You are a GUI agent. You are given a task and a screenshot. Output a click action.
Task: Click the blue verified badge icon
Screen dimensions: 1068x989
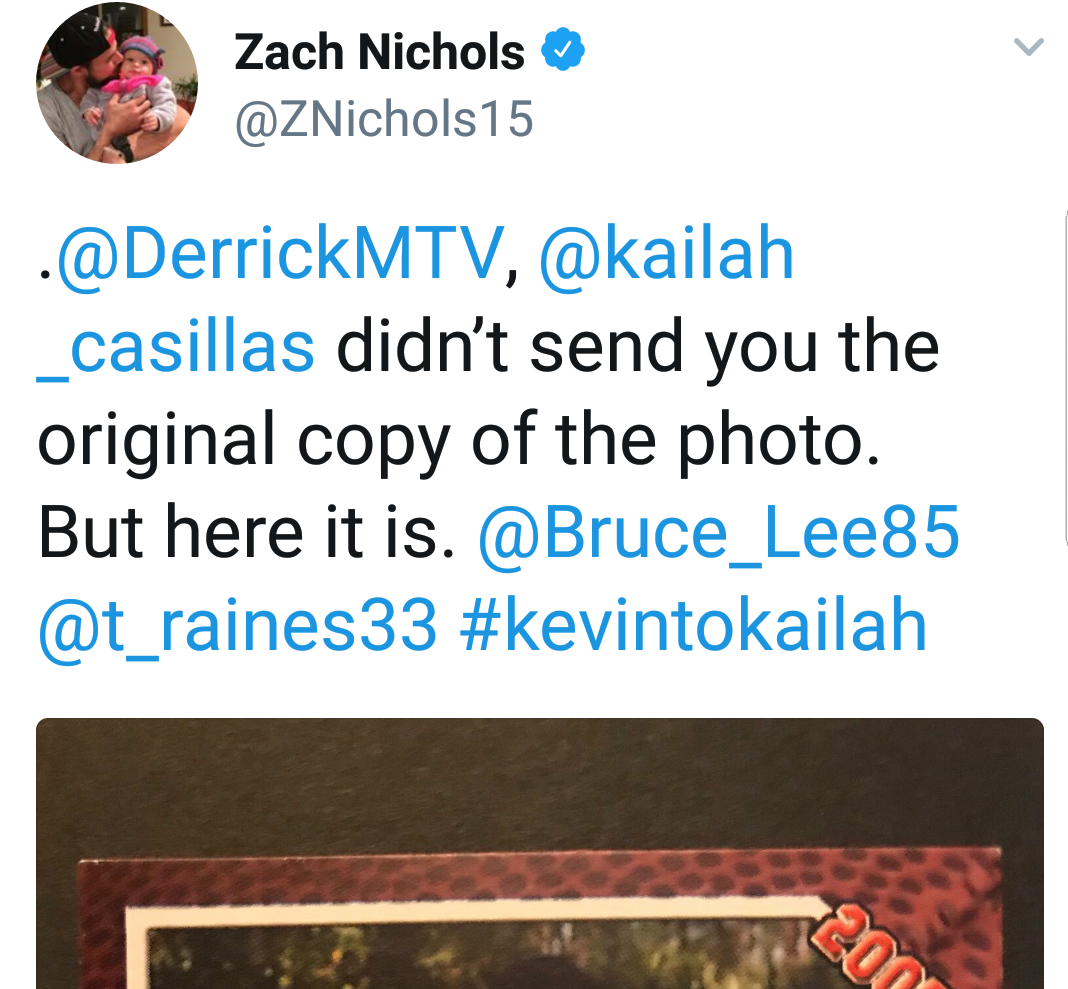click(x=563, y=50)
